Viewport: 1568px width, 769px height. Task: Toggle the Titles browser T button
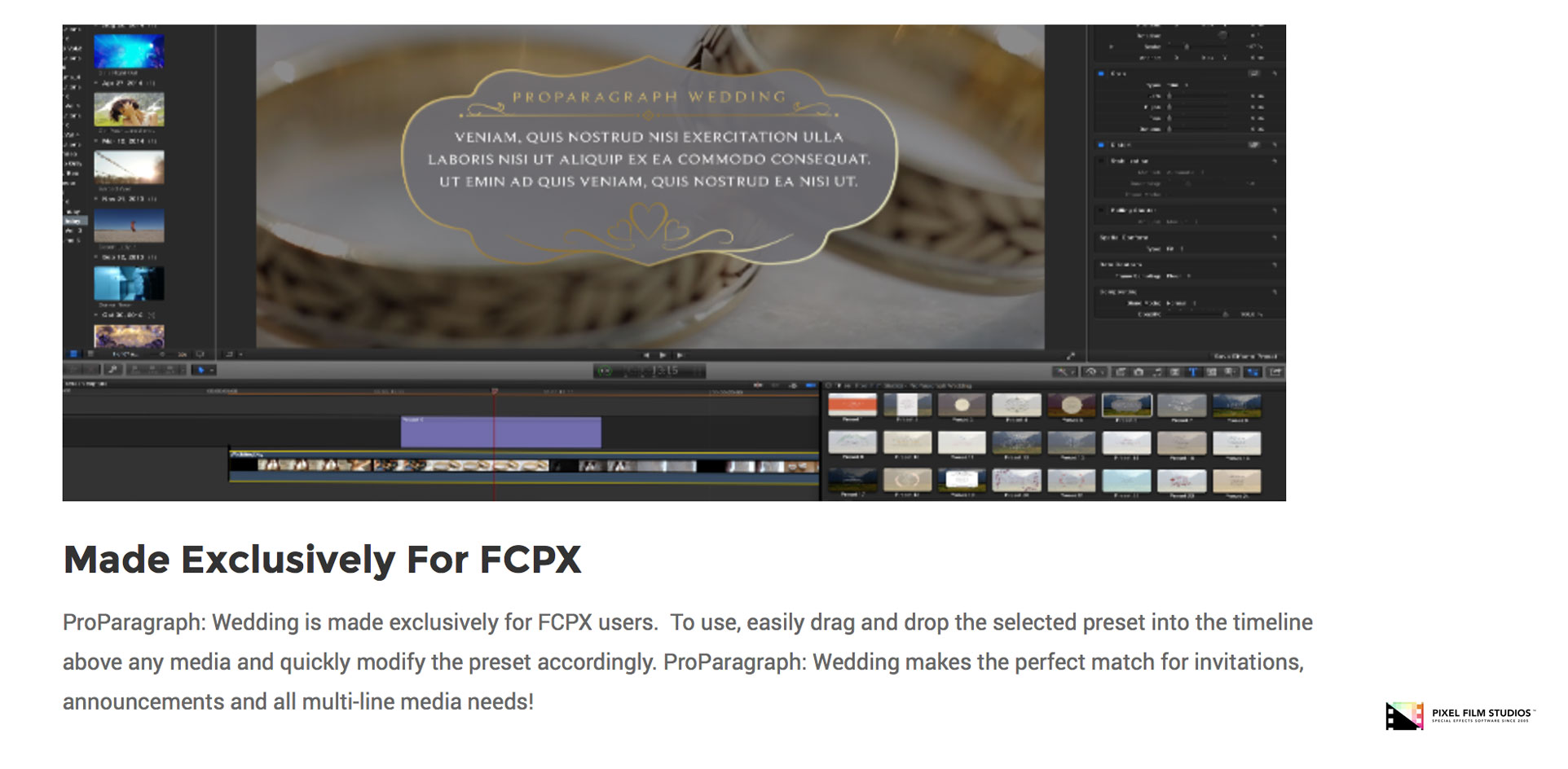pyautogui.click(x=1193, y=372)
